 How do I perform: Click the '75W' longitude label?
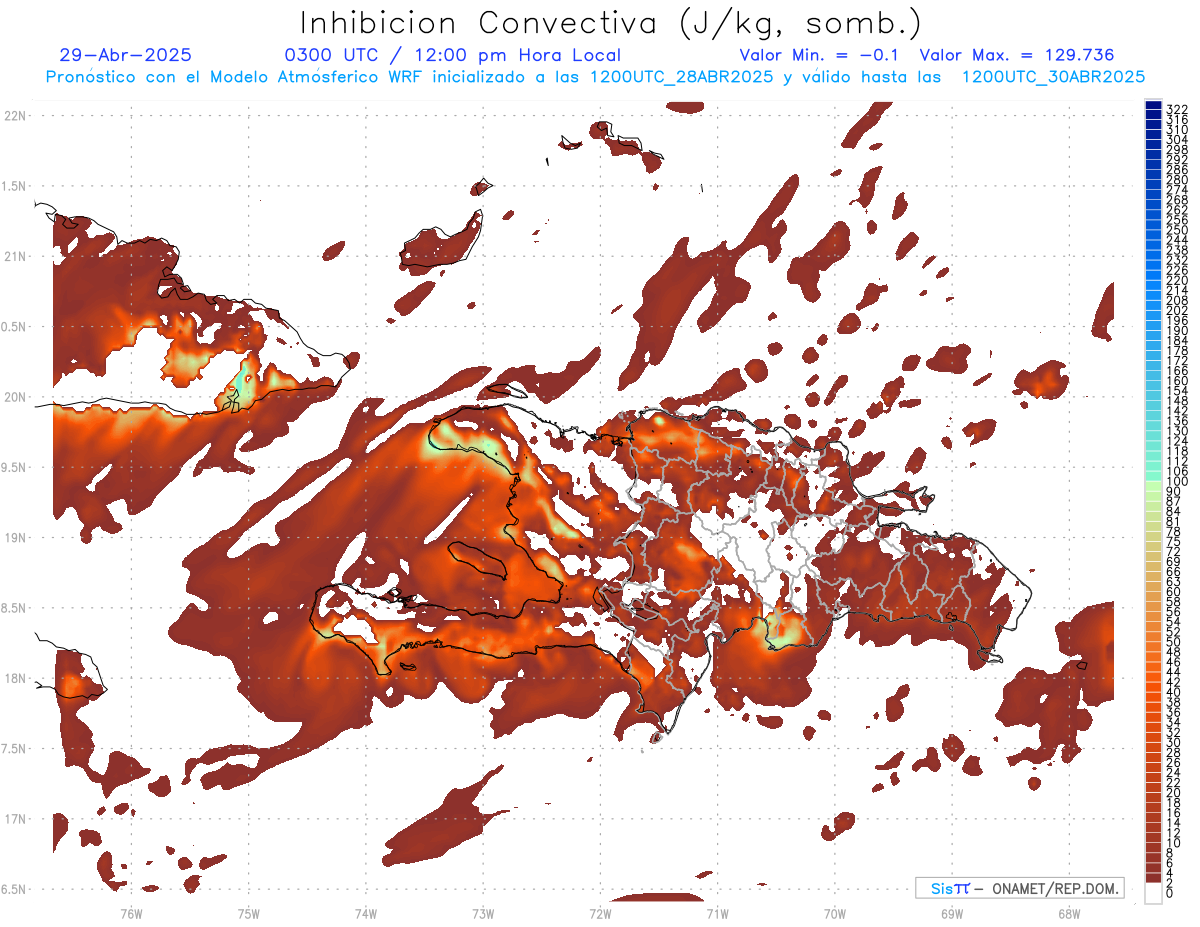tap(249, 912)
